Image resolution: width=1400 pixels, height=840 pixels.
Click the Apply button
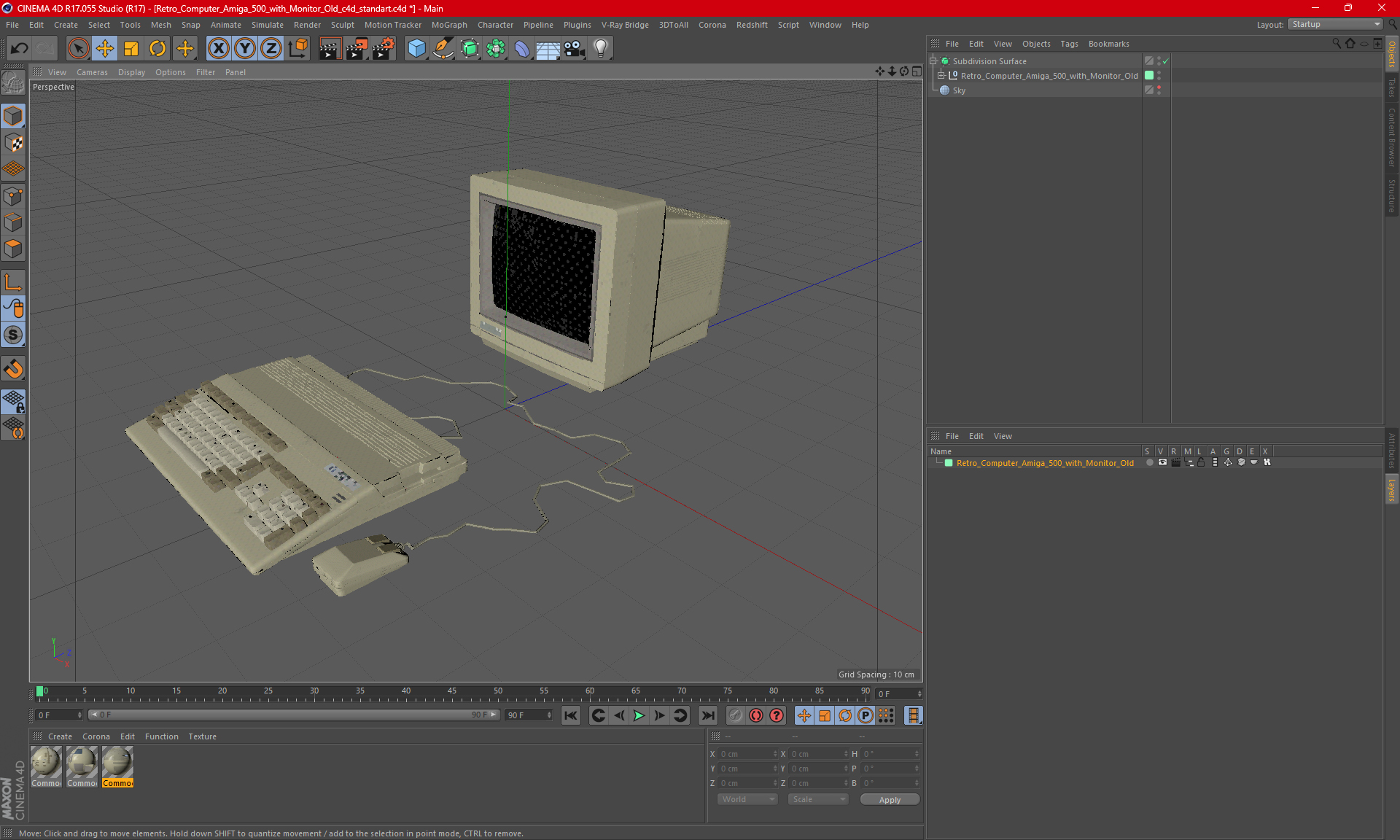pyautogui.click(x=889, y=800)
